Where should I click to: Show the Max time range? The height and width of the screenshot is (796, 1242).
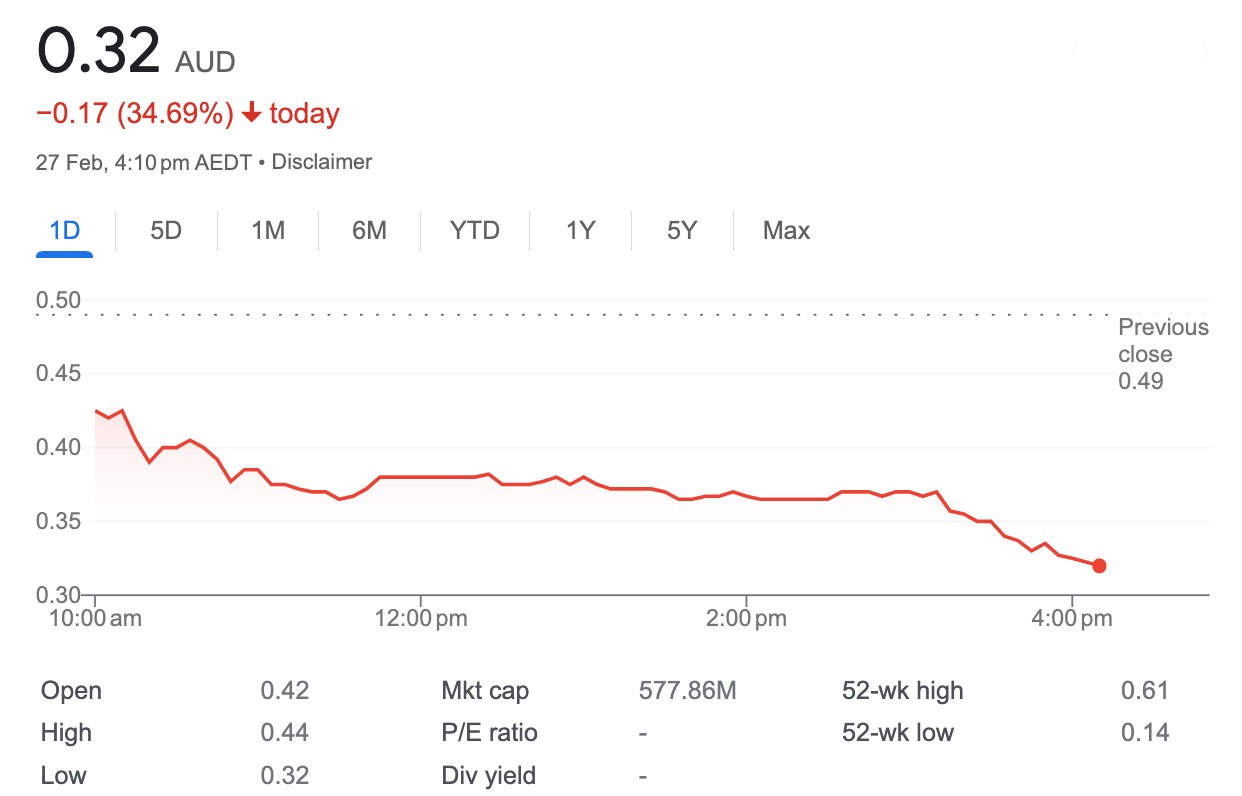786,231
